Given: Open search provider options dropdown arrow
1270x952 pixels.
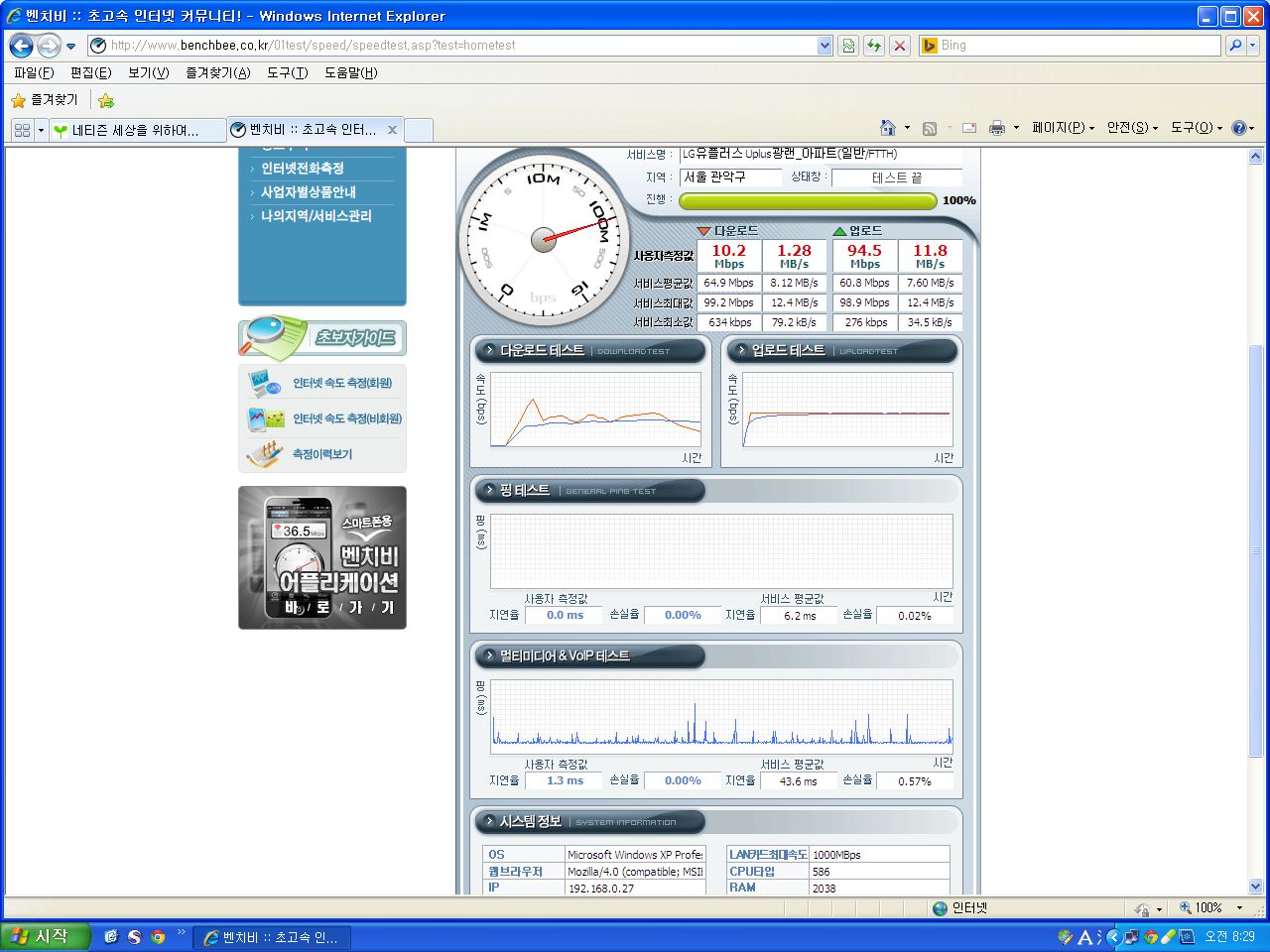Looking at the screenshot, I should tap(1253, 46).
